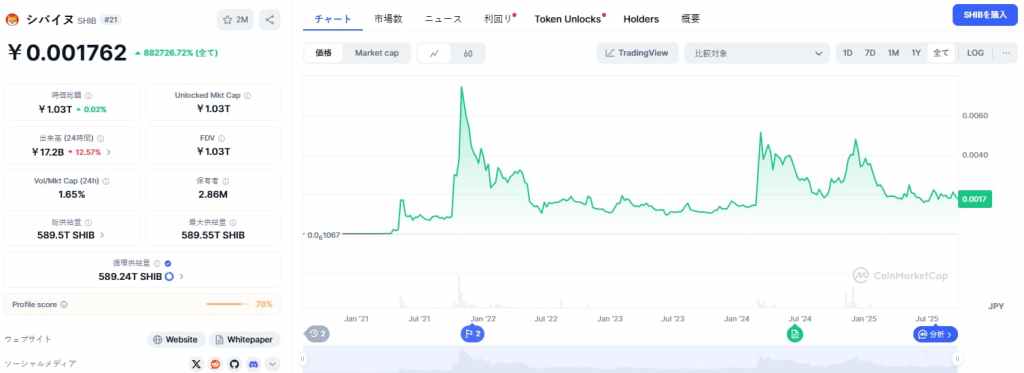
Task: Click the 589.55T SHIB max supply value
Action: pyautogui.click(x=213, y=235)
